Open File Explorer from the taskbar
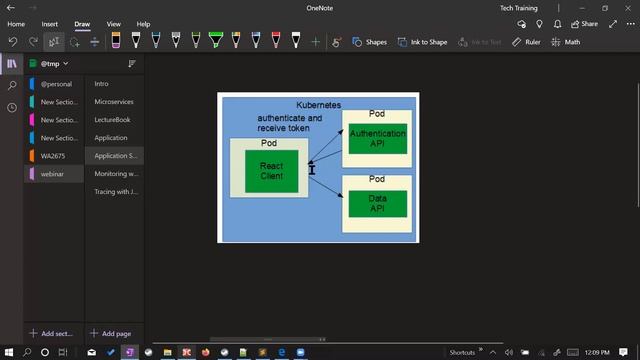 tap(167, 352)
